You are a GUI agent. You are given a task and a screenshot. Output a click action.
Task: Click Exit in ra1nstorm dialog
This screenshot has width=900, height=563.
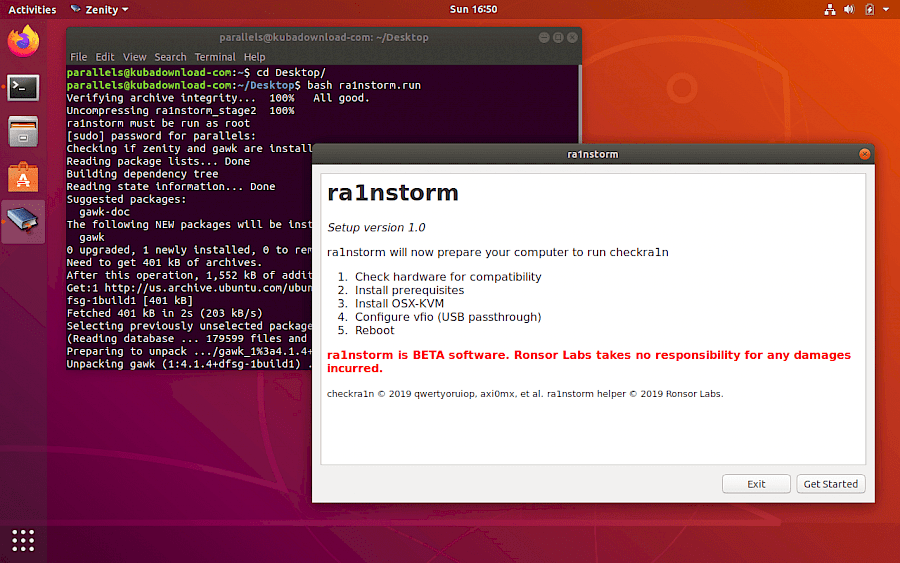click(756, 484)
